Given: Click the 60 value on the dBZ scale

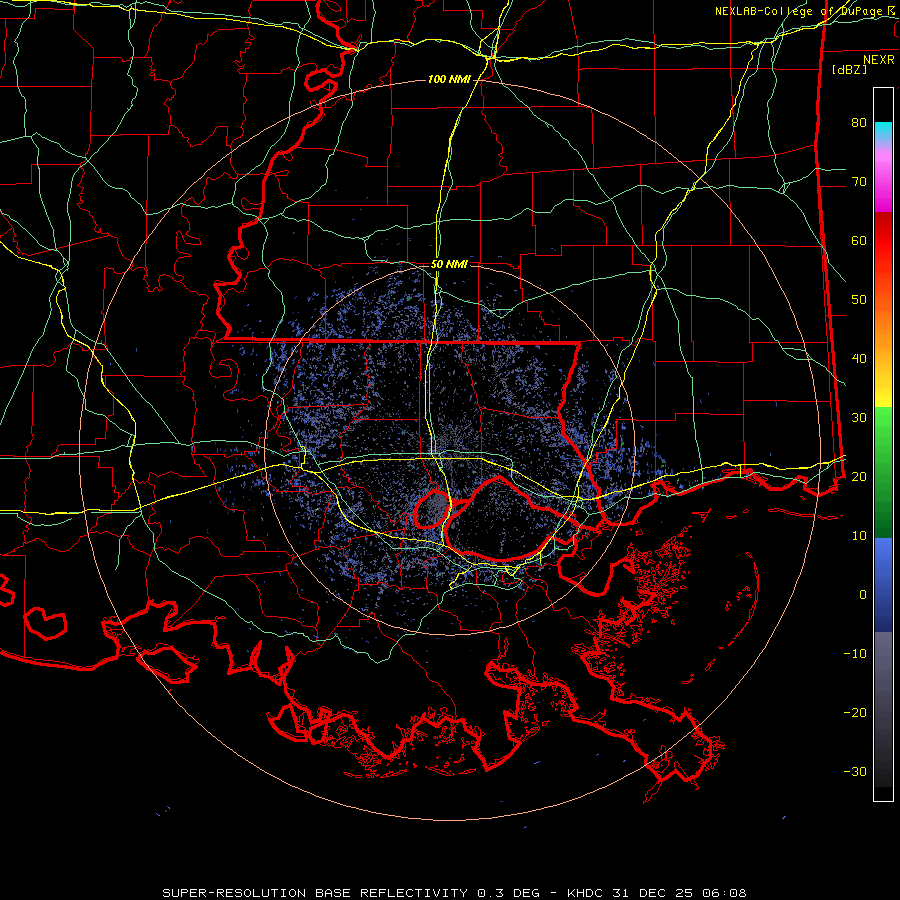Looking at the screenshot, I should tap(859, 240).
